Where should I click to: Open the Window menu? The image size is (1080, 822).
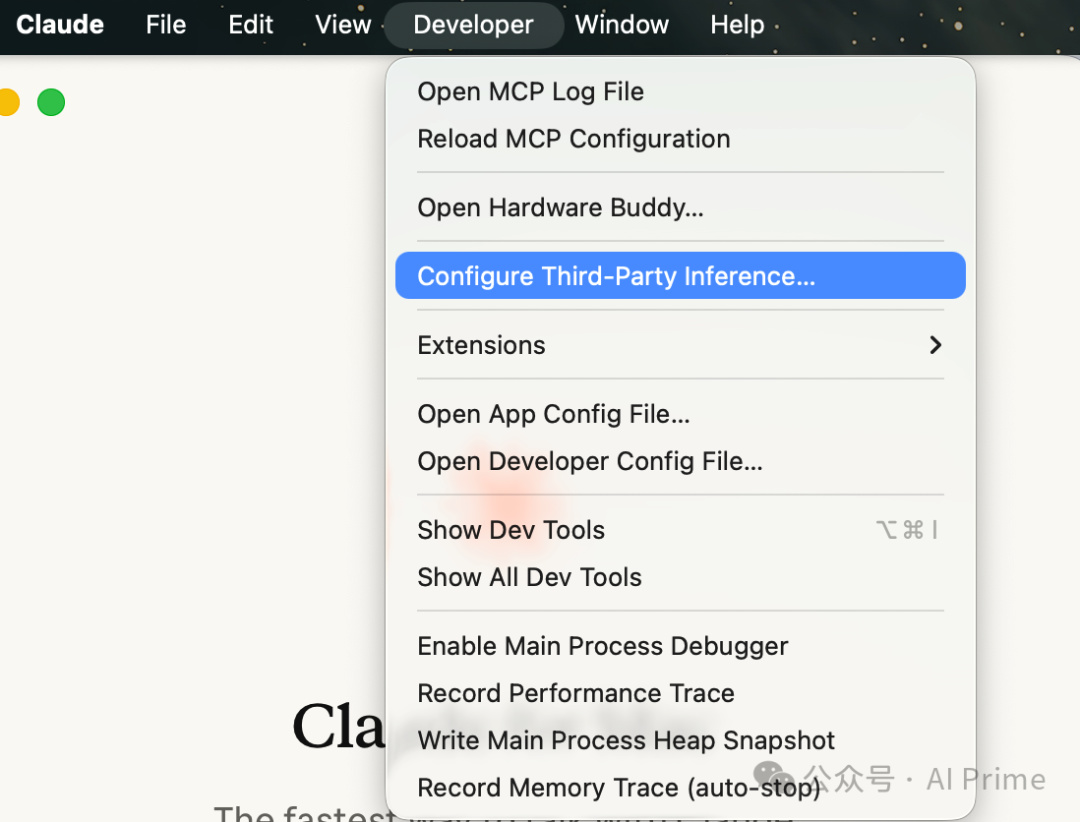click(622, 25)
